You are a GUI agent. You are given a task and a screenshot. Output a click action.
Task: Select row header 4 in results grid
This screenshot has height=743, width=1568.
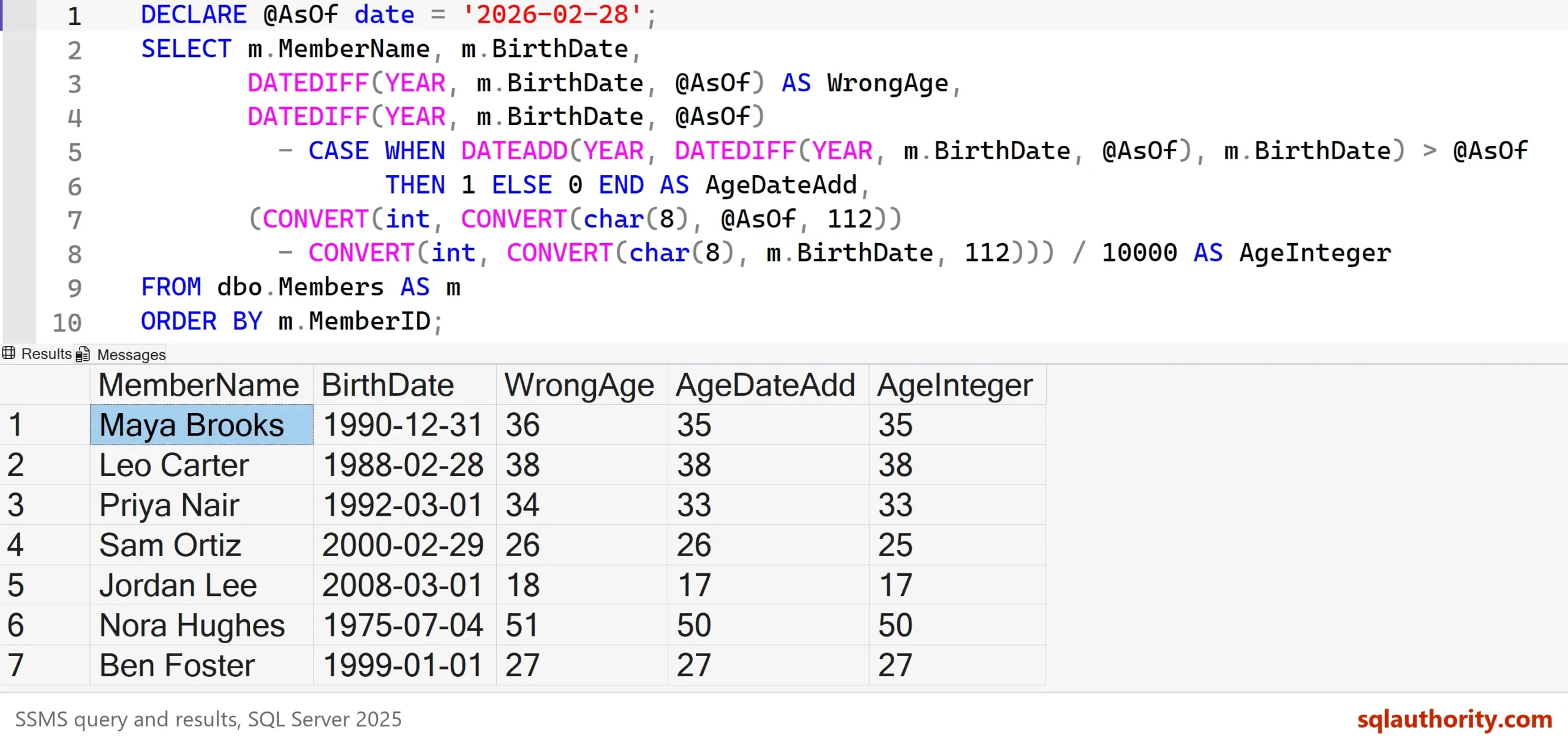coord(45,545)
